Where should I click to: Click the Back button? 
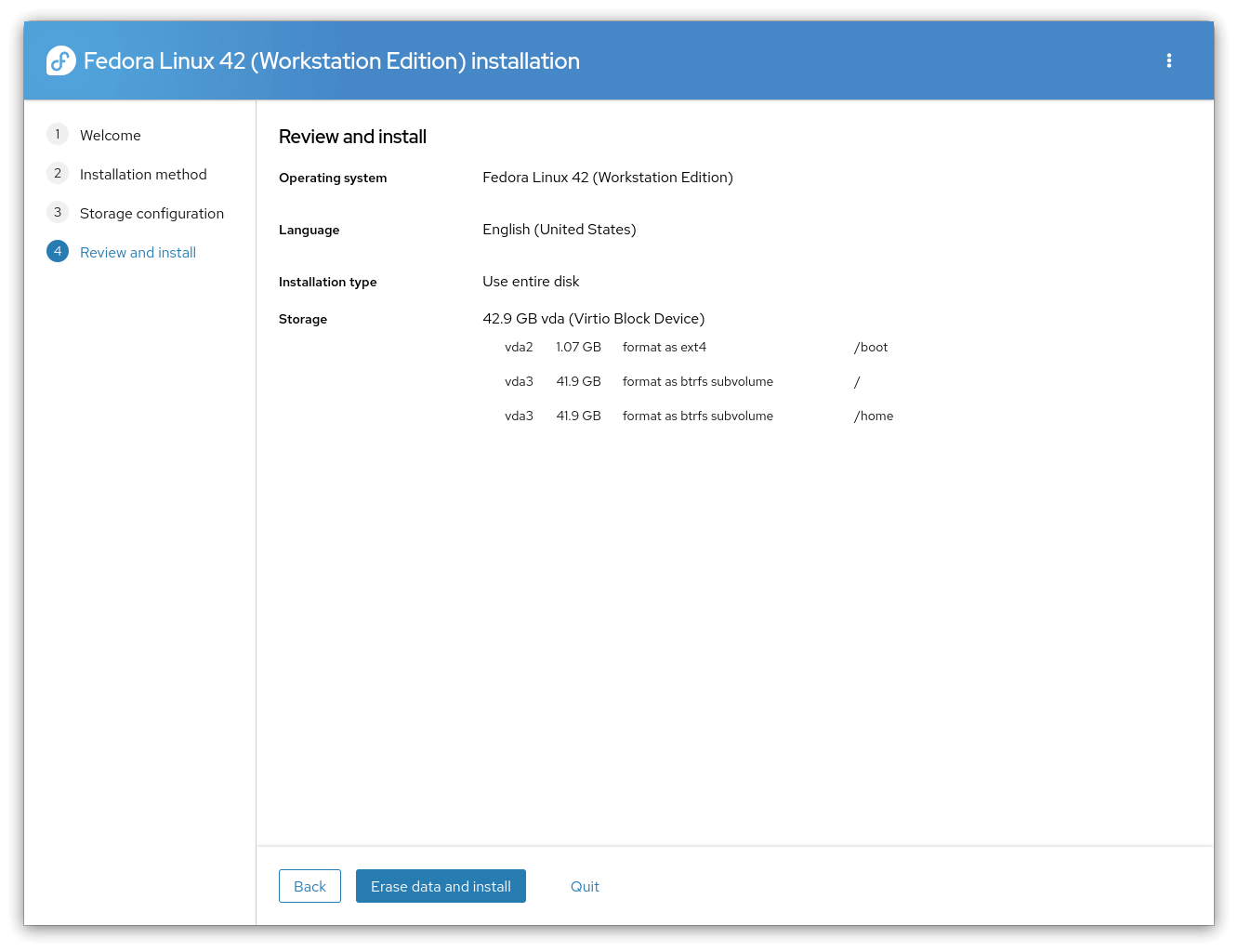point(309,886)
